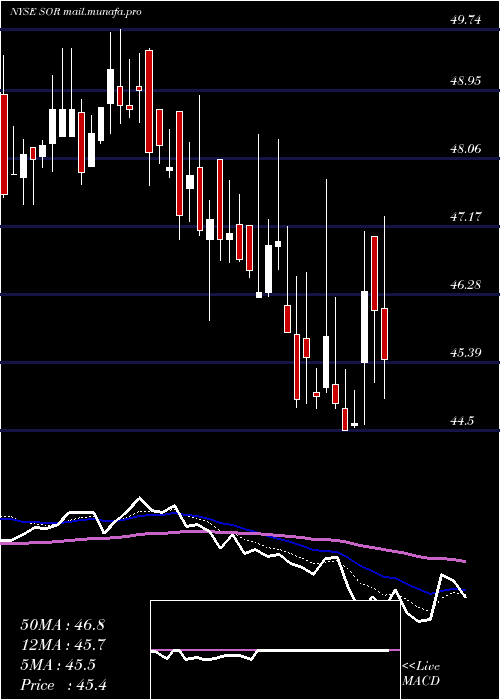Screen dimensions: 500x700
Task: Click the 47.17 price axis label
Action: [466, 217]
